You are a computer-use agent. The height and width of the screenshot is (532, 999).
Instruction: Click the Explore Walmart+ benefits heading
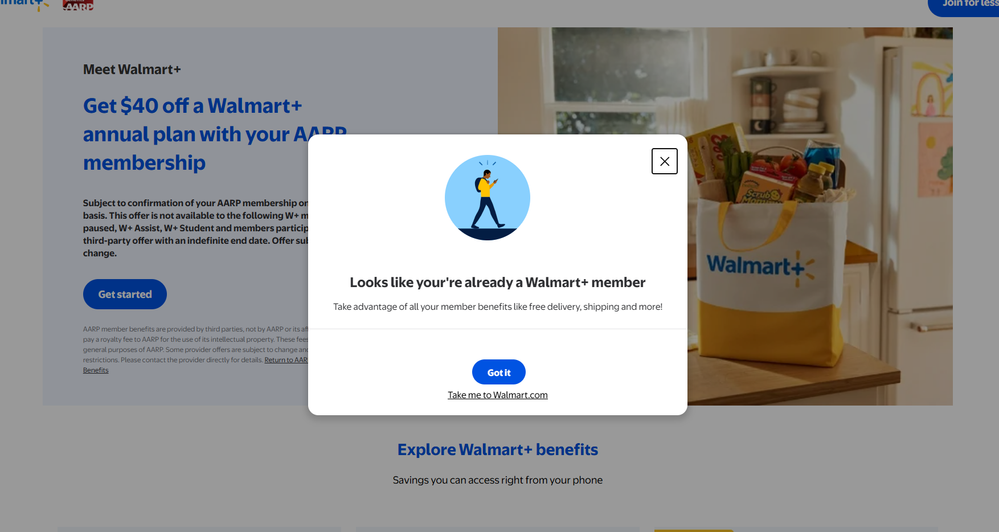(x=498, y=449)
